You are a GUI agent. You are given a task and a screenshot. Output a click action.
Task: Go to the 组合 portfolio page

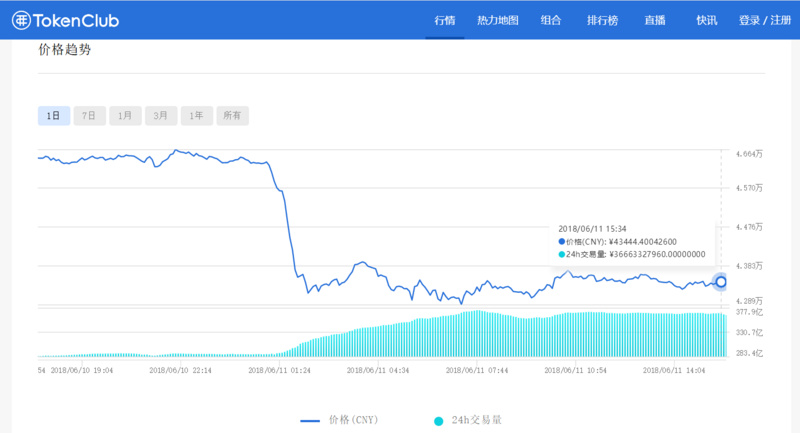click(550, 21)
